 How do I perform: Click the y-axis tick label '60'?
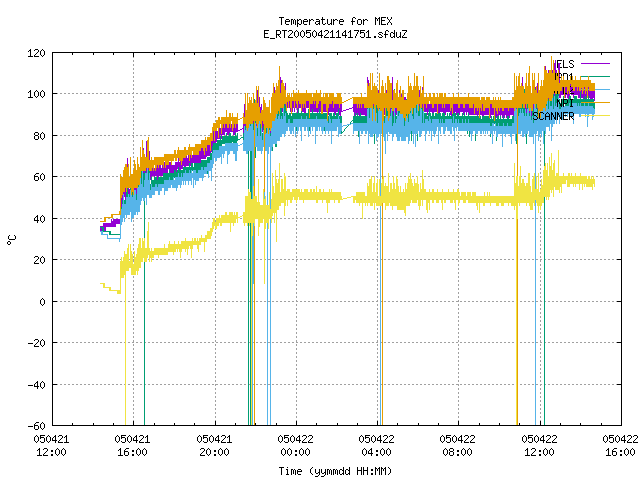tap(39, 177)
